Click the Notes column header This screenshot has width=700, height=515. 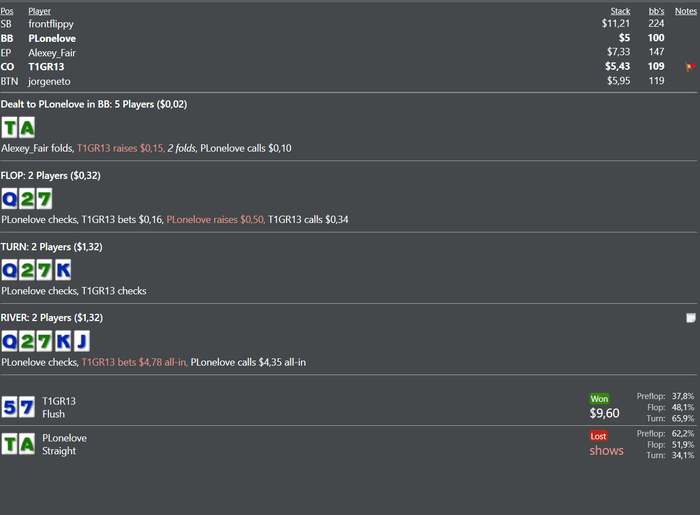(686, 11)
